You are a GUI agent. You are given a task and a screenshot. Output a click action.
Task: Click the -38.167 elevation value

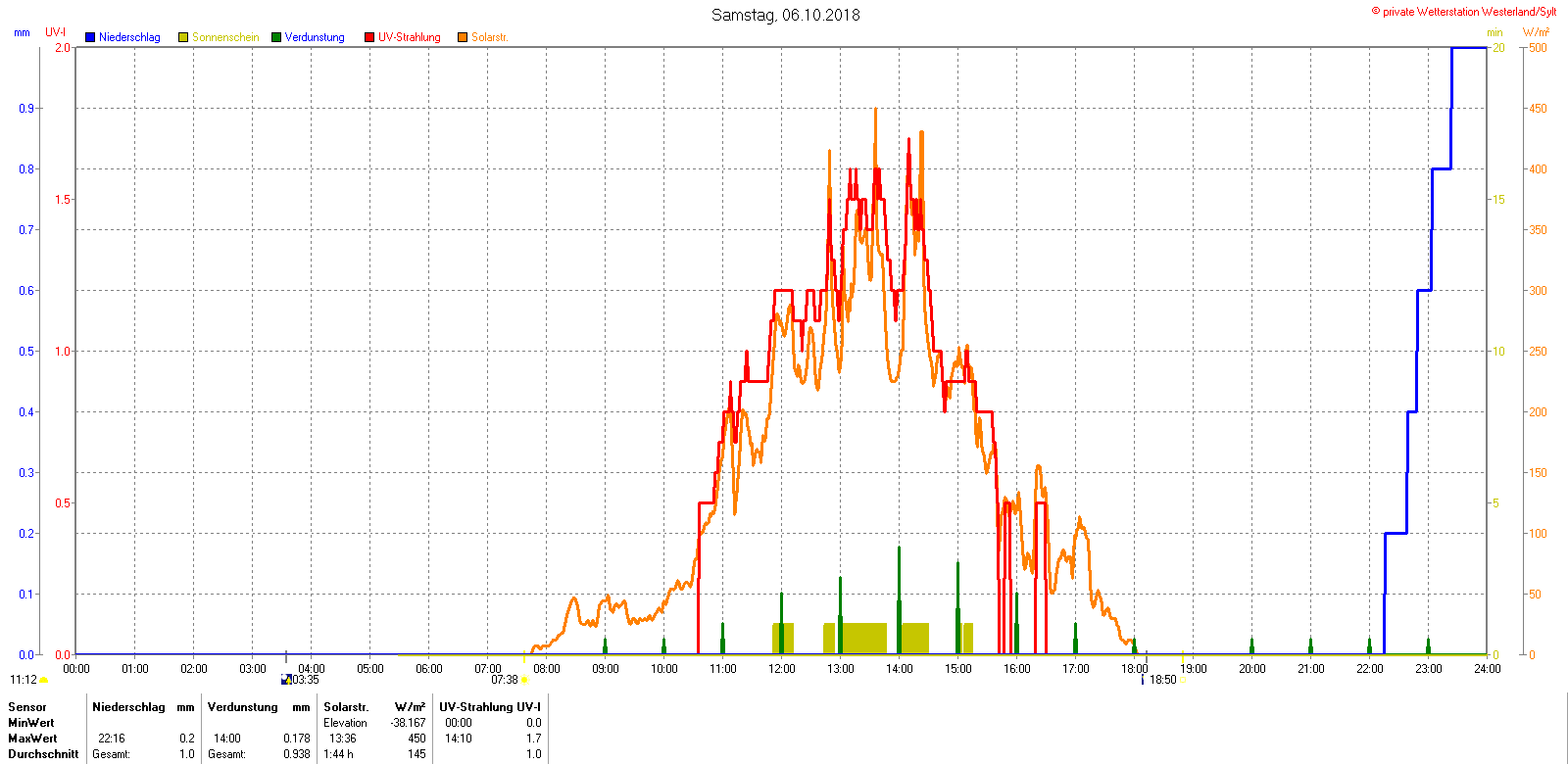tap(408, 723)
